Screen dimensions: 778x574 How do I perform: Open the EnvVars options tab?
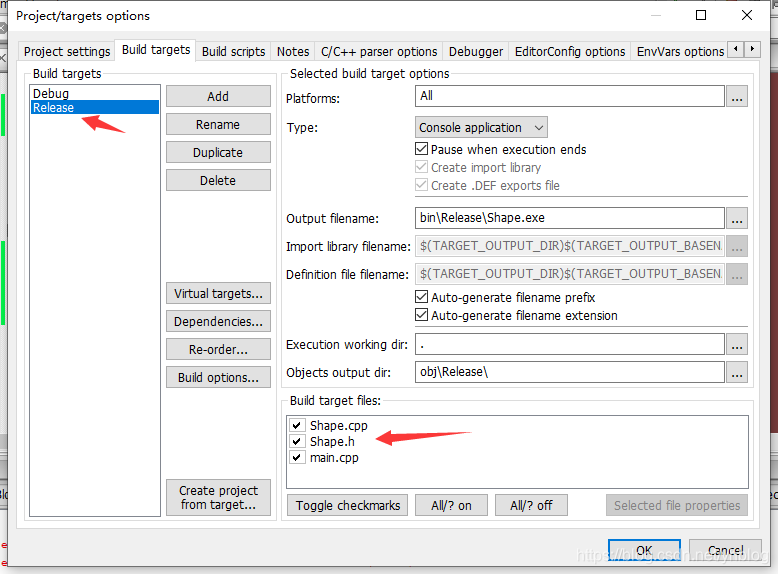680,52
